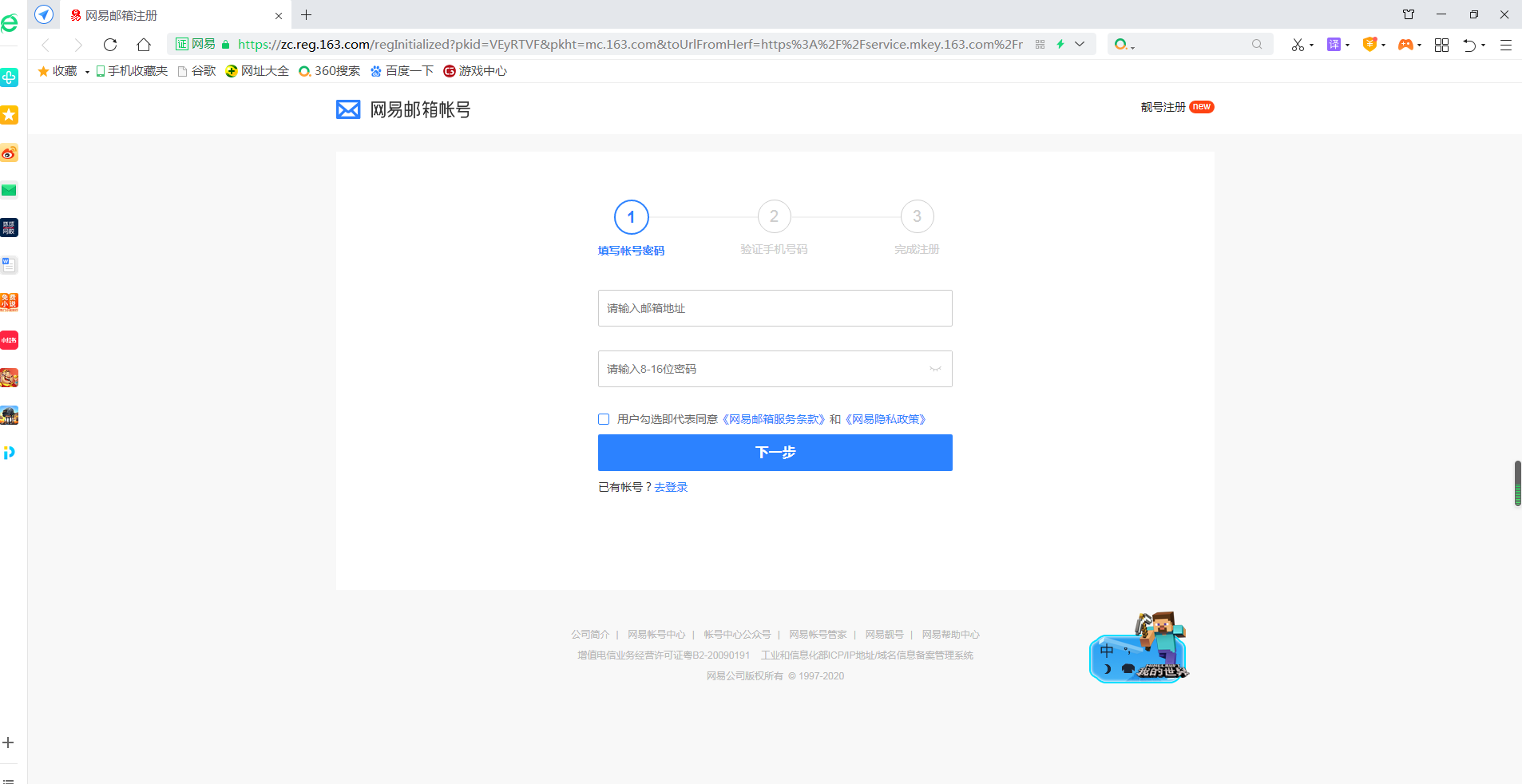Open the 网易隐私政策 link
The image size is (1522, 784).
[x=886, y=419]
